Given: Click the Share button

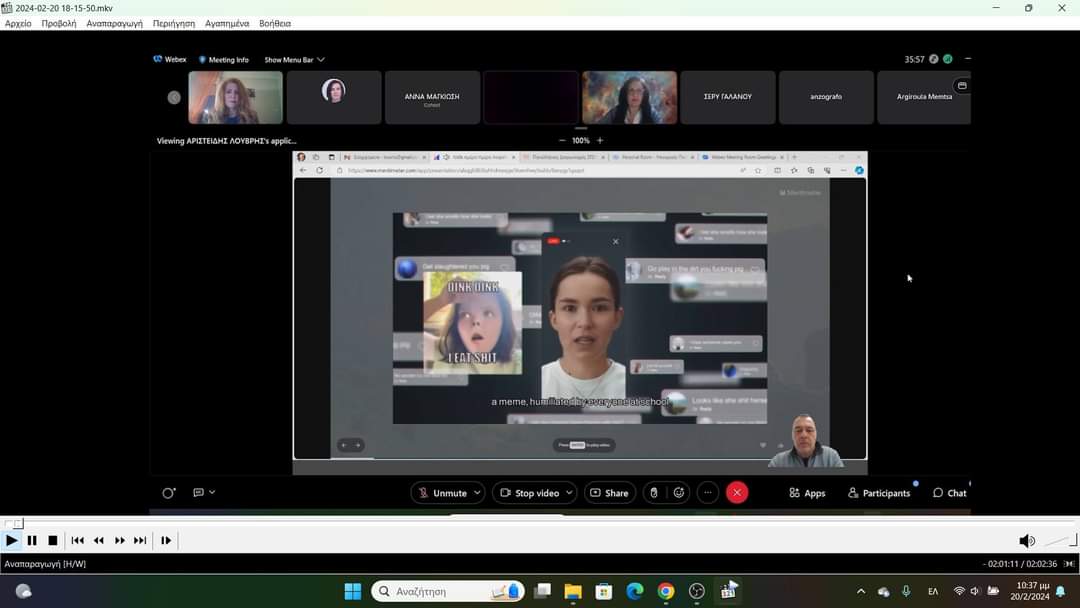Looking at the screenshot, I should (x=610, y=493).
